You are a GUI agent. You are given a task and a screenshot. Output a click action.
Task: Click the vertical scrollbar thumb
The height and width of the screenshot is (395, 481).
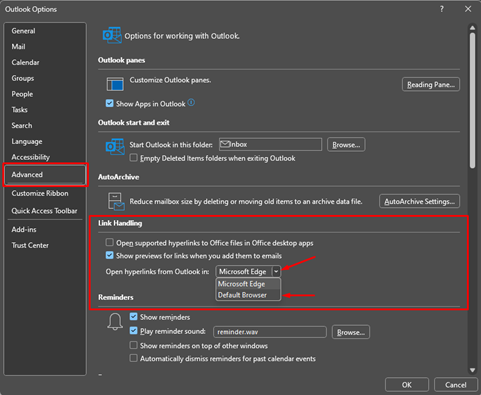click(472, 101)
